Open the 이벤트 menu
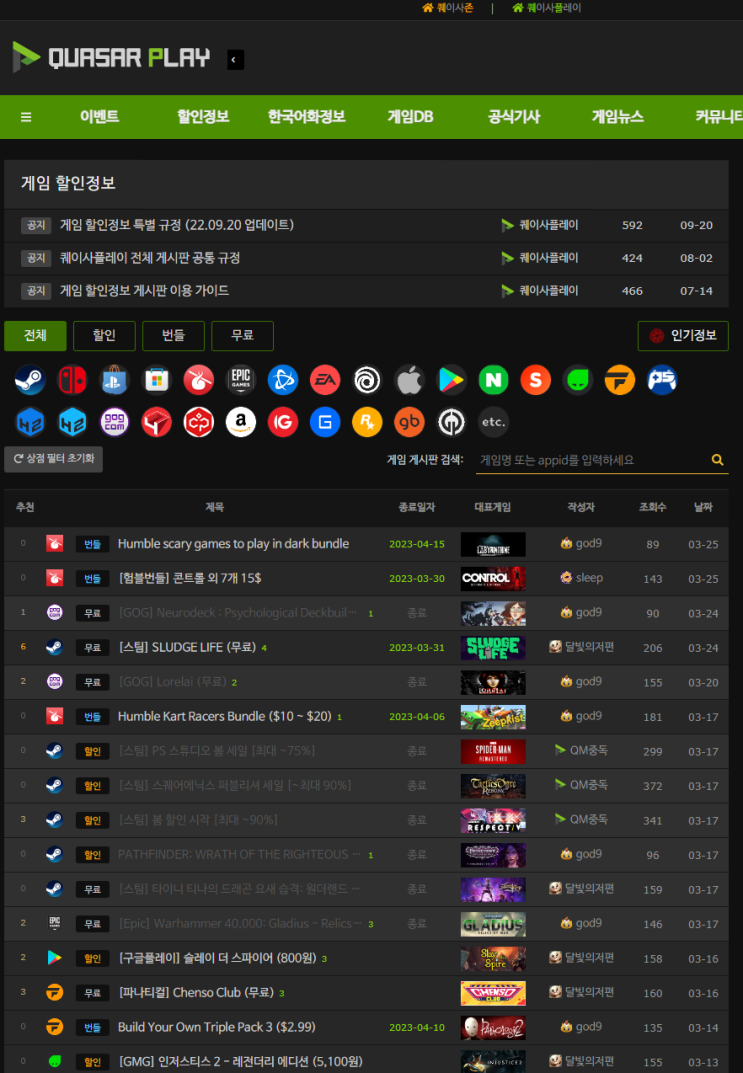 (99, 116)
